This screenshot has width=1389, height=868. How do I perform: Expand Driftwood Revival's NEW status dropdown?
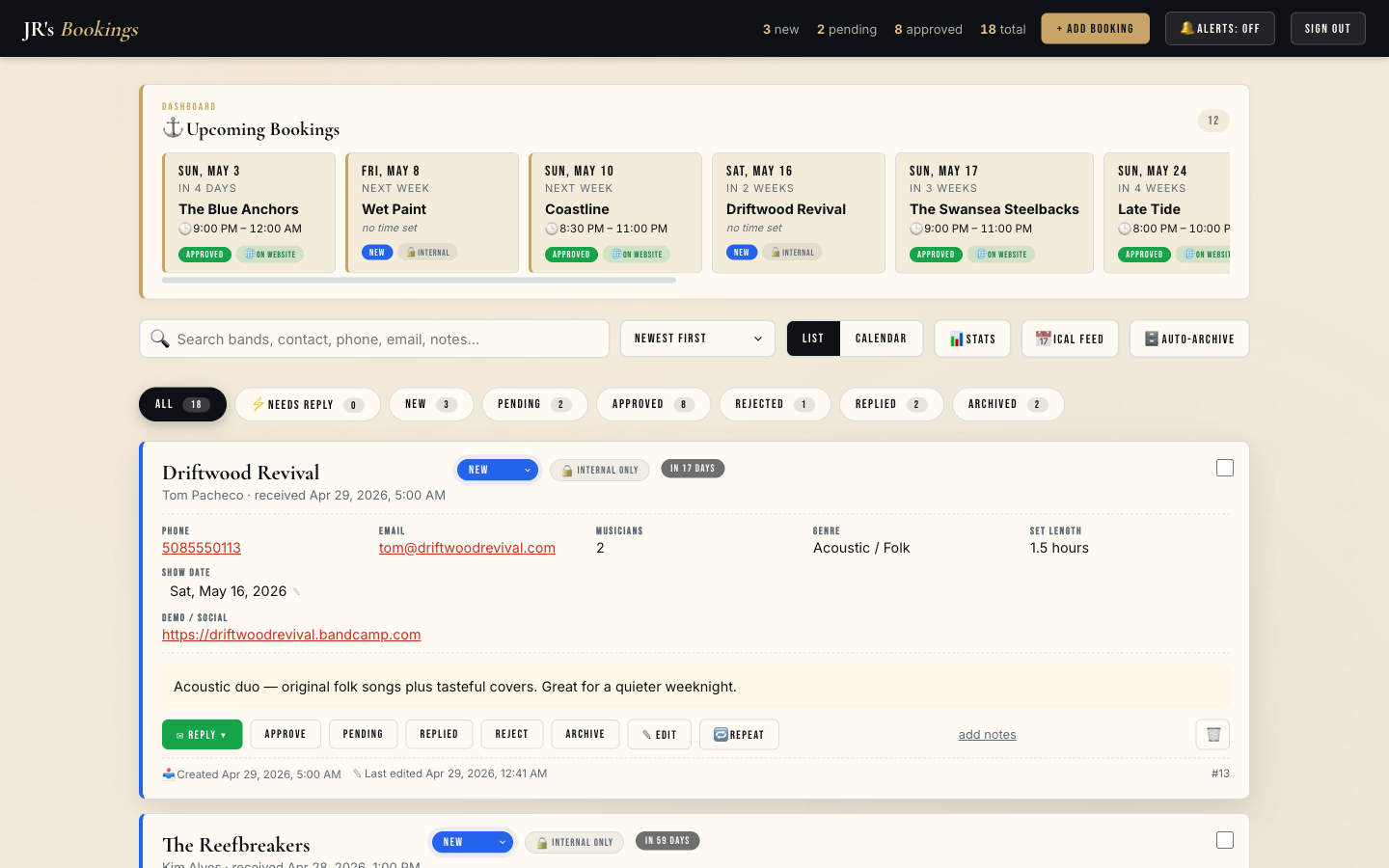[x=498, y=470]
